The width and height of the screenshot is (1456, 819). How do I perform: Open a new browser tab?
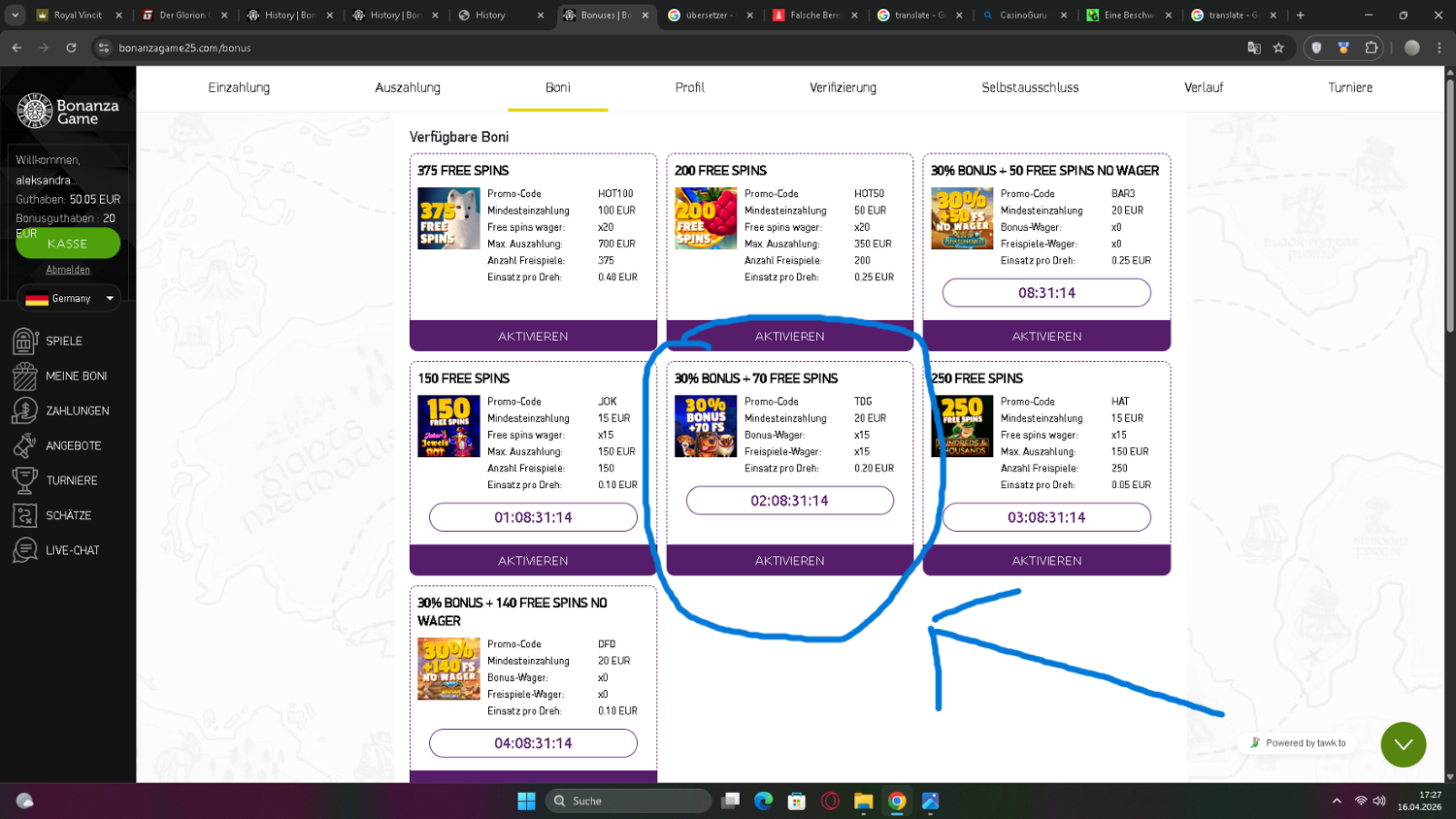pos(1301,15)
